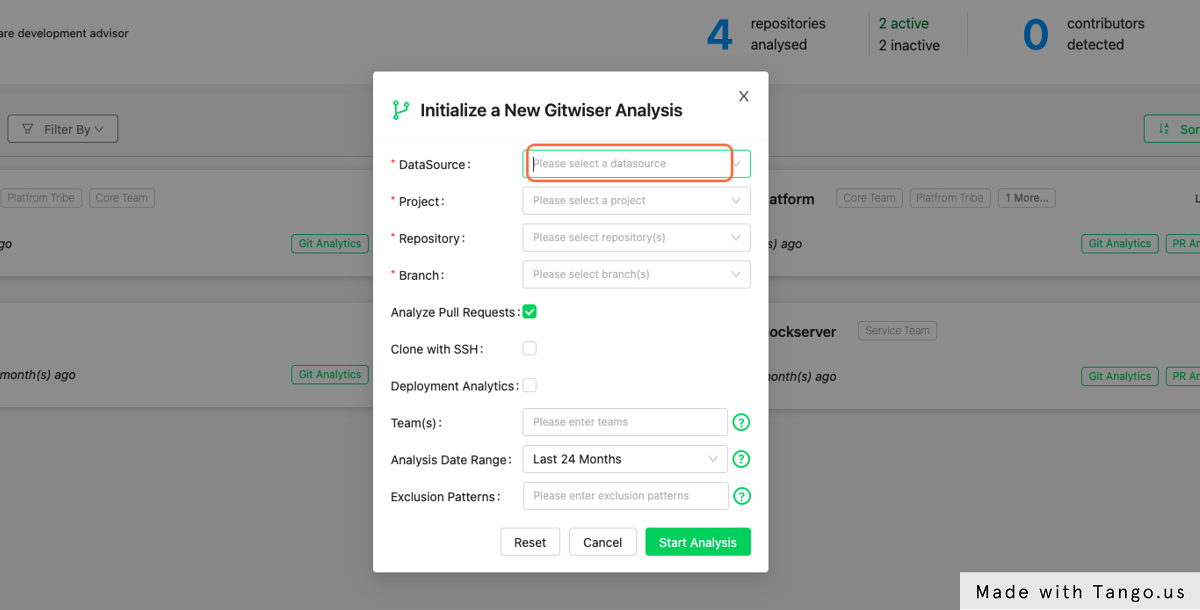Enable Deployment Analytics checkbox

coord(530,386)
